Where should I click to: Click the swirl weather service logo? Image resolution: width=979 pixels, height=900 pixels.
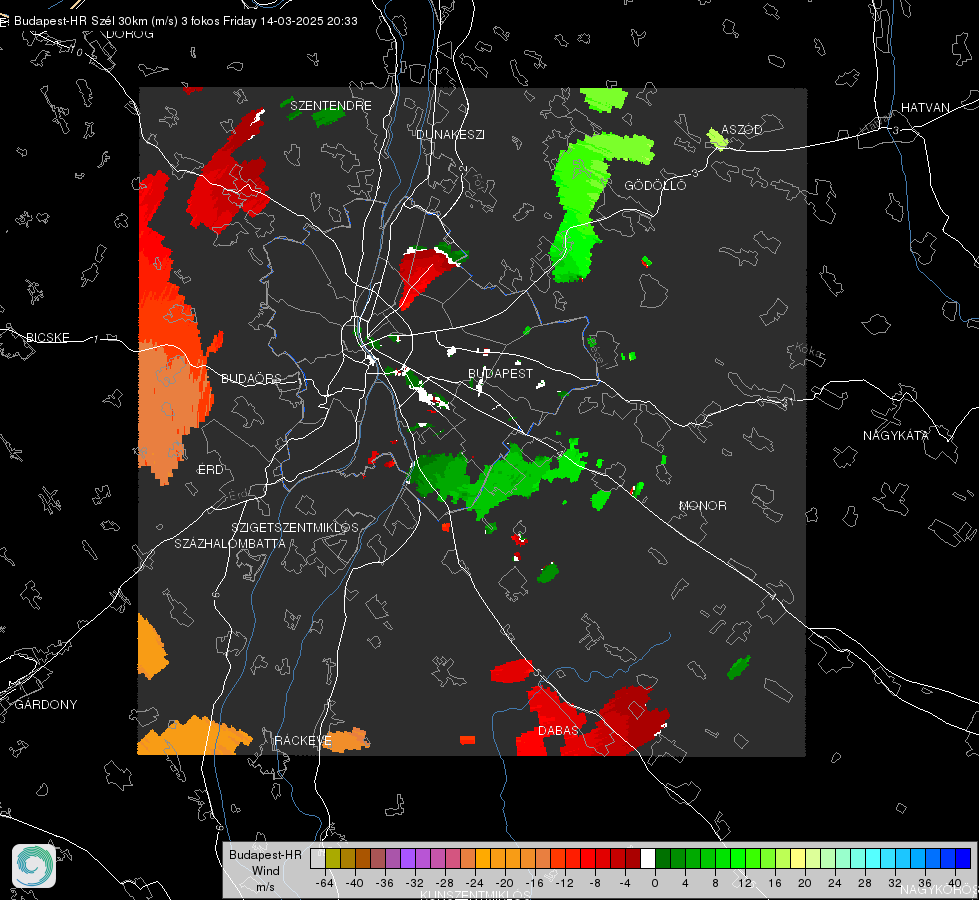(x=34, y=866)
